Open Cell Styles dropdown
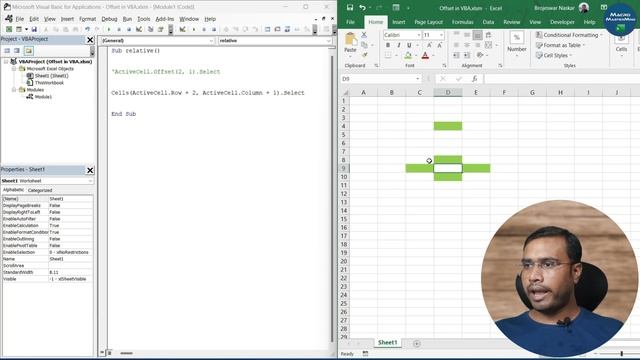 [553, 55]
